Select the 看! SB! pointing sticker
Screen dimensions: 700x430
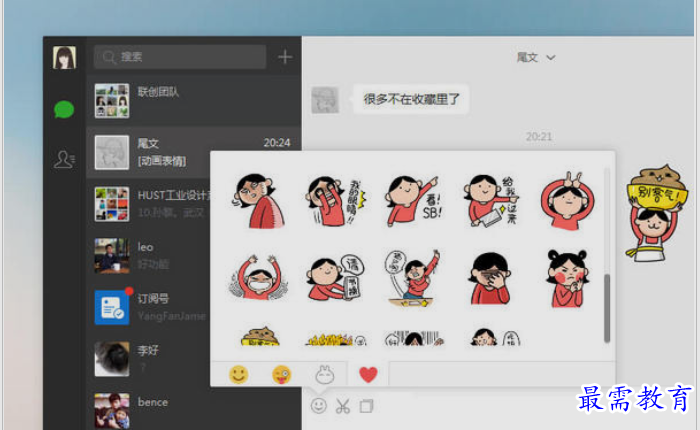click(413, 200)
